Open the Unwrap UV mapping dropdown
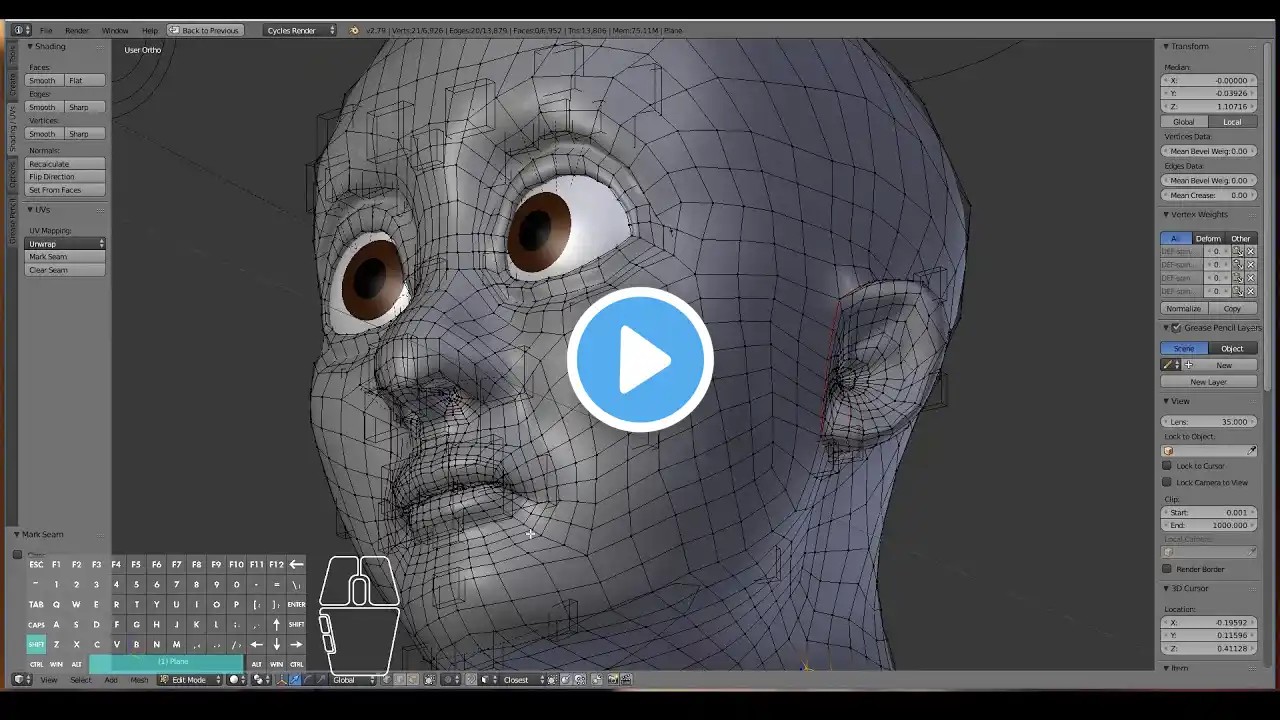This screenshot has width=1280, height=720. (65, 244)
